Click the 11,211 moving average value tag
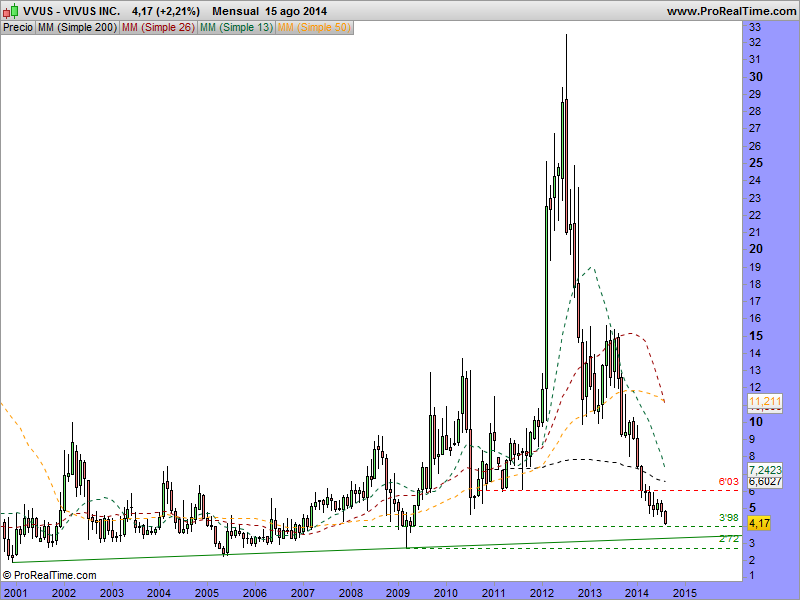The image size is (800, 600). (765, 402)
